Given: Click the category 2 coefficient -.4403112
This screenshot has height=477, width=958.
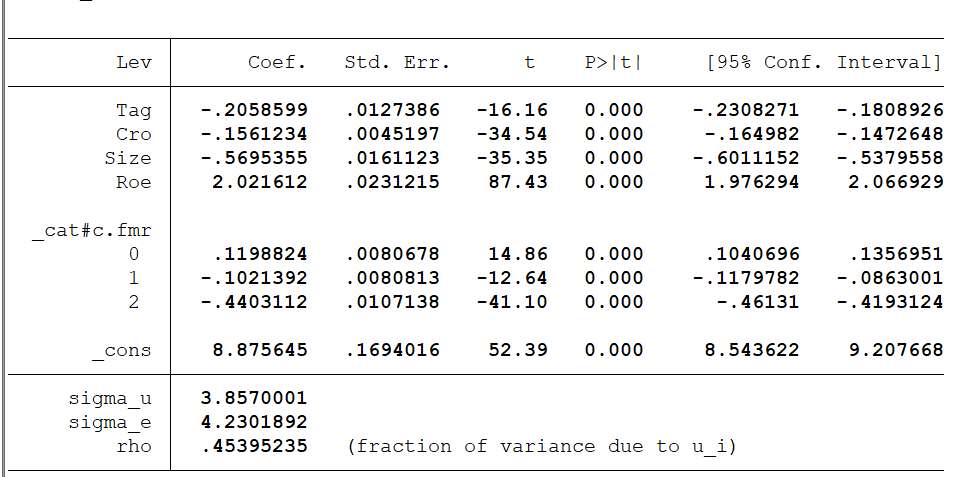Looking at the screenshot, I should click(x=254, y=302).
